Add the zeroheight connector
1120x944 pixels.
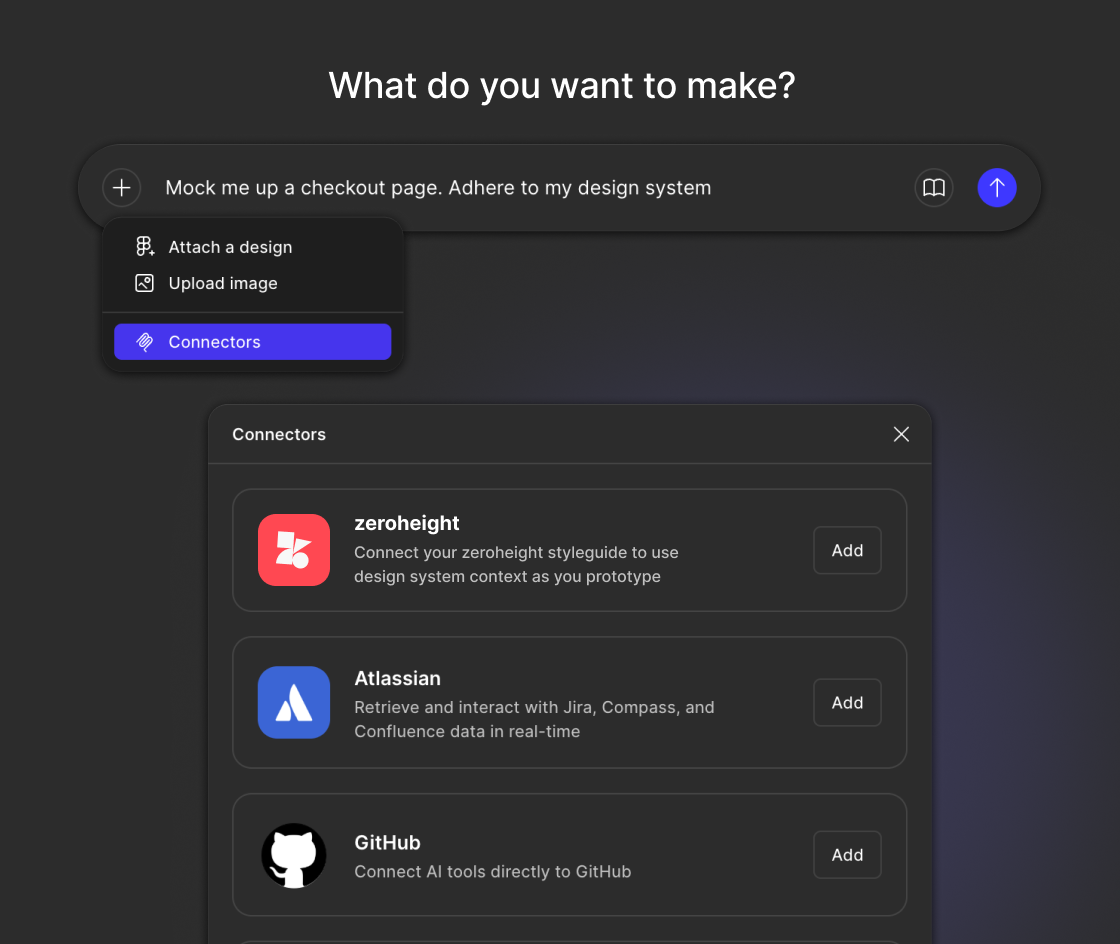[x=846, y=550]
